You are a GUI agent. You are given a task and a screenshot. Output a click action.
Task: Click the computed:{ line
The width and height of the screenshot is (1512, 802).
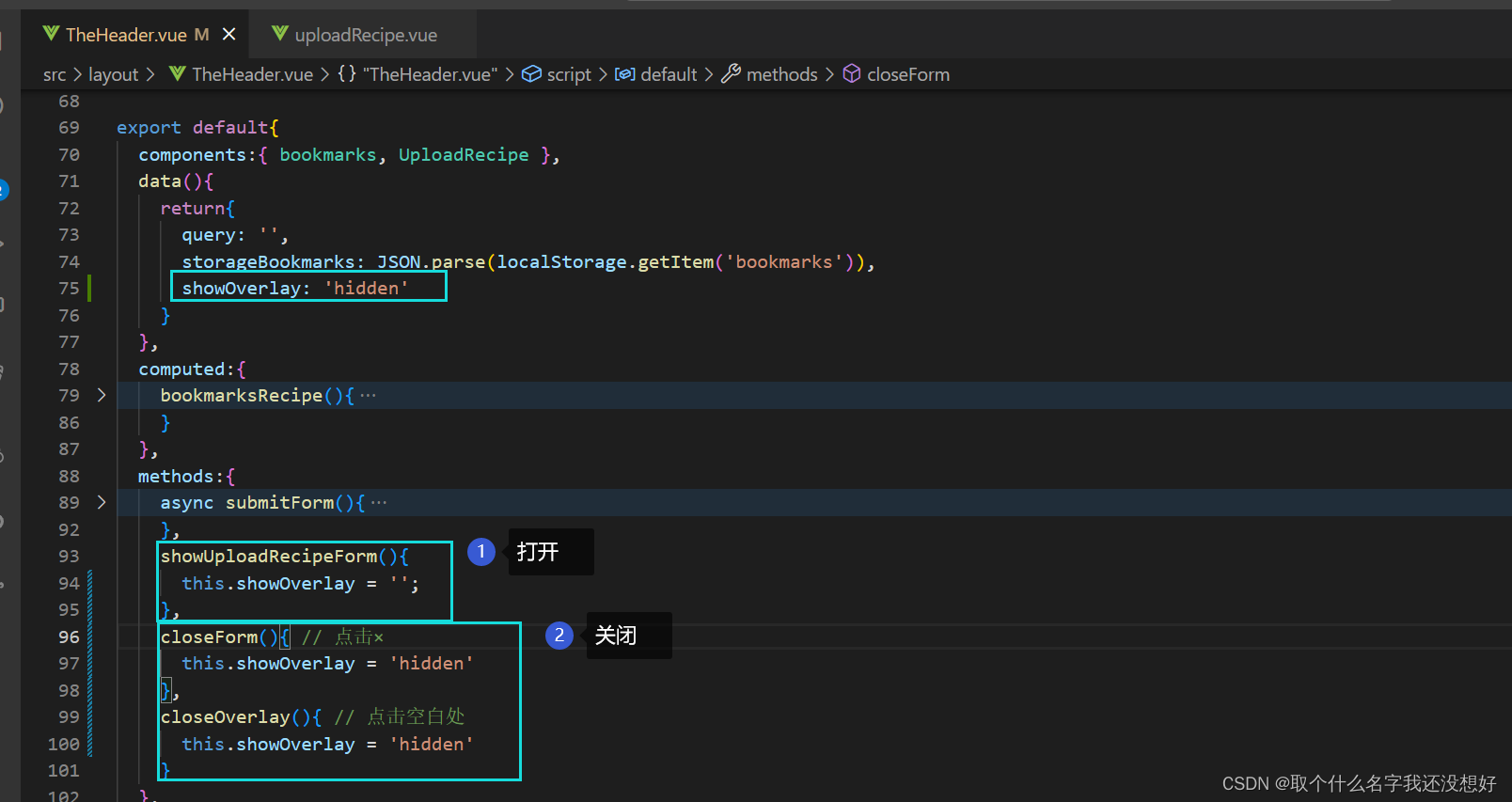pyautogui.click(x=192, y=370)
